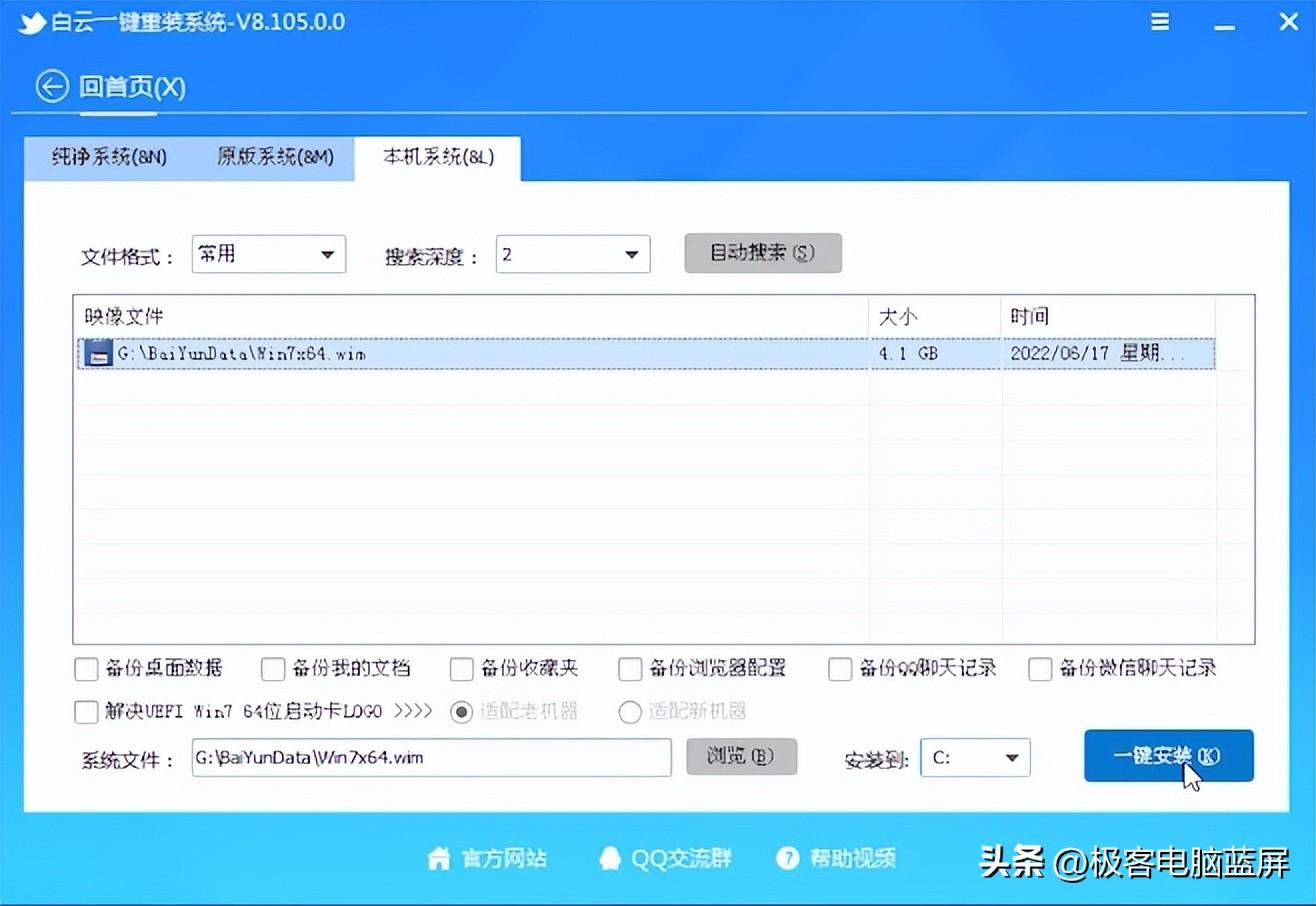Screen dimensions: 1316x906
Task: Click the bird logo in title bar
Action: click(32, 22)
